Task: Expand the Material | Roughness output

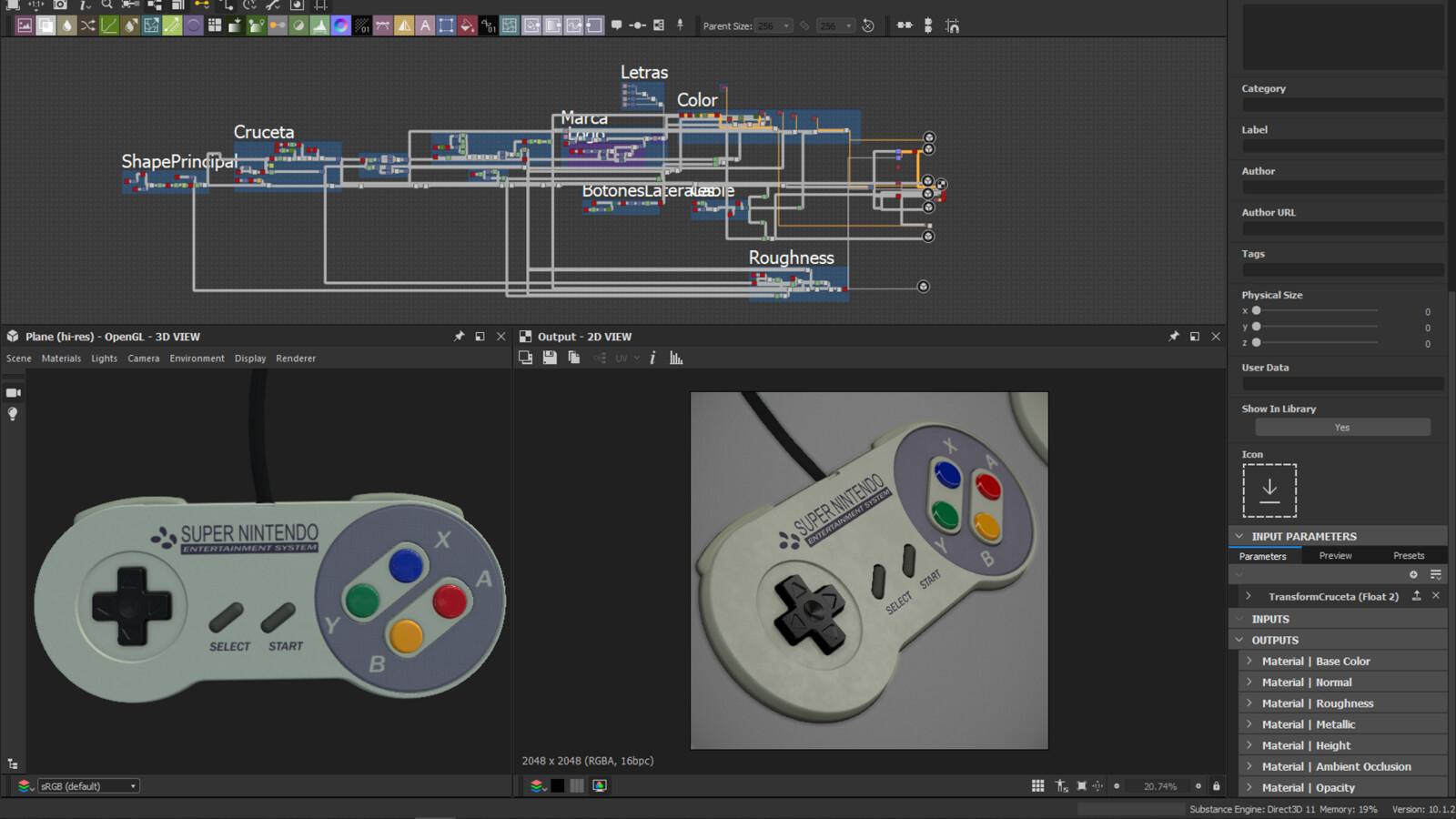Action: coord(1249,703)
